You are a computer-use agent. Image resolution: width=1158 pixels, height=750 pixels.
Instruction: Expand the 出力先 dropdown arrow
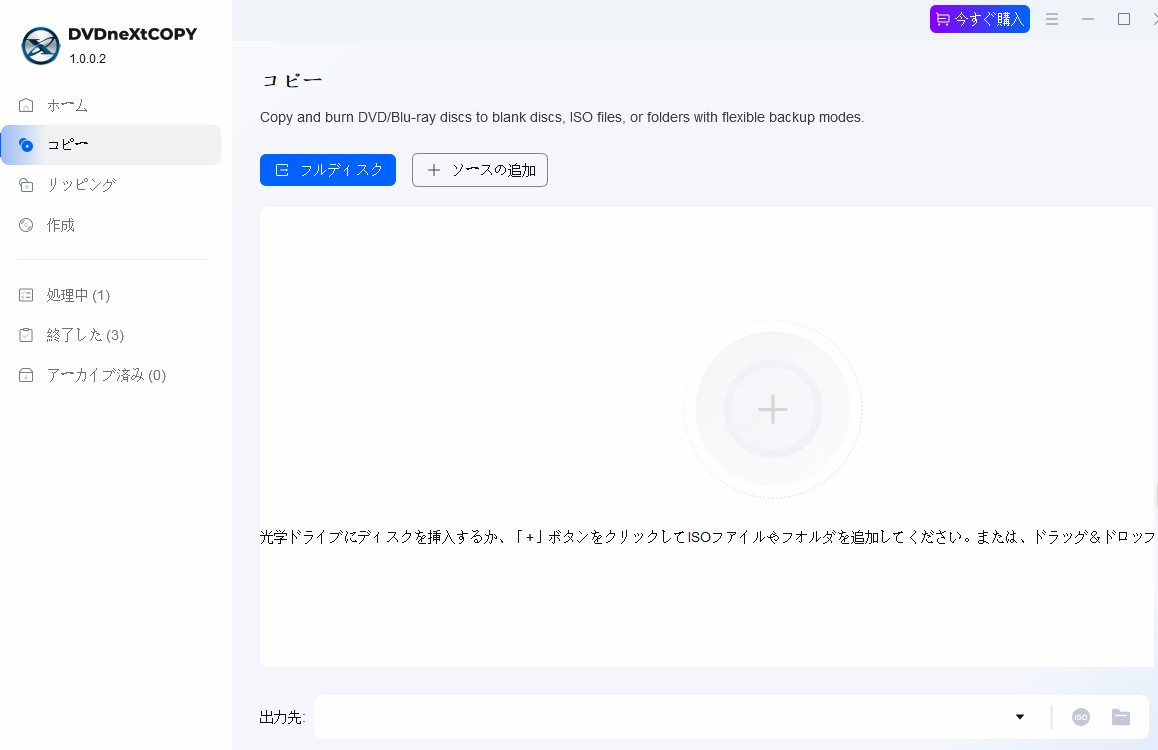pos(1020,717)
